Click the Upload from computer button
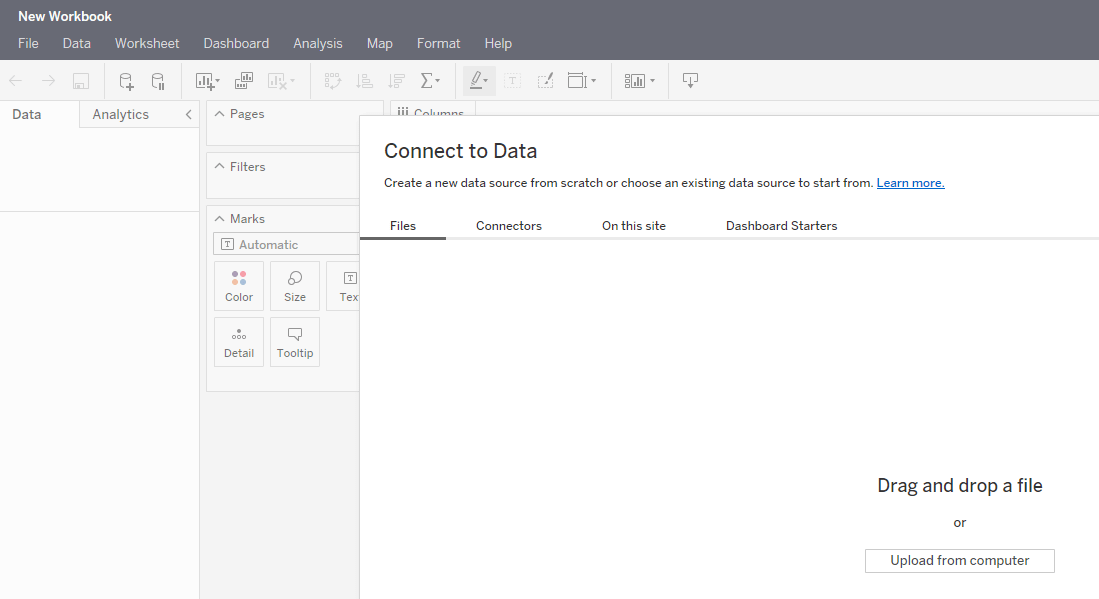 point(959,560)
